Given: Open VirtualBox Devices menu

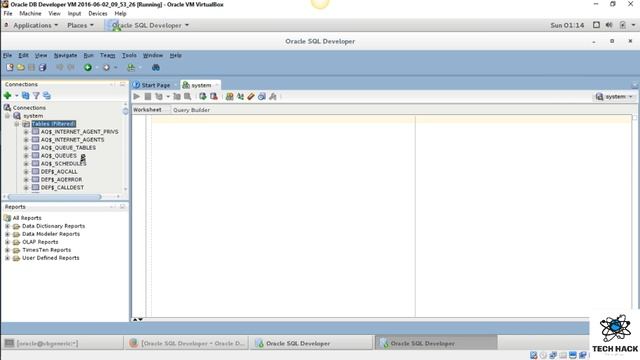Looking at the screenshot, I should point(98,13).
